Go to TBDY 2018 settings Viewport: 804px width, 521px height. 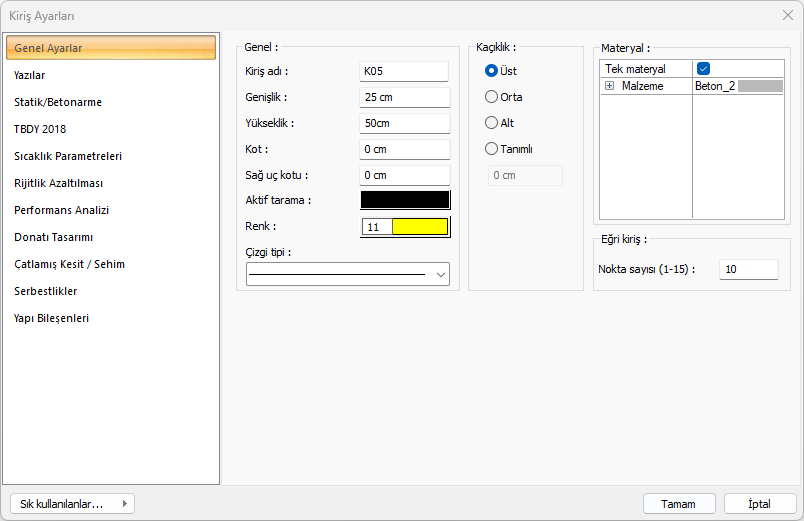[x=40, y=129]
